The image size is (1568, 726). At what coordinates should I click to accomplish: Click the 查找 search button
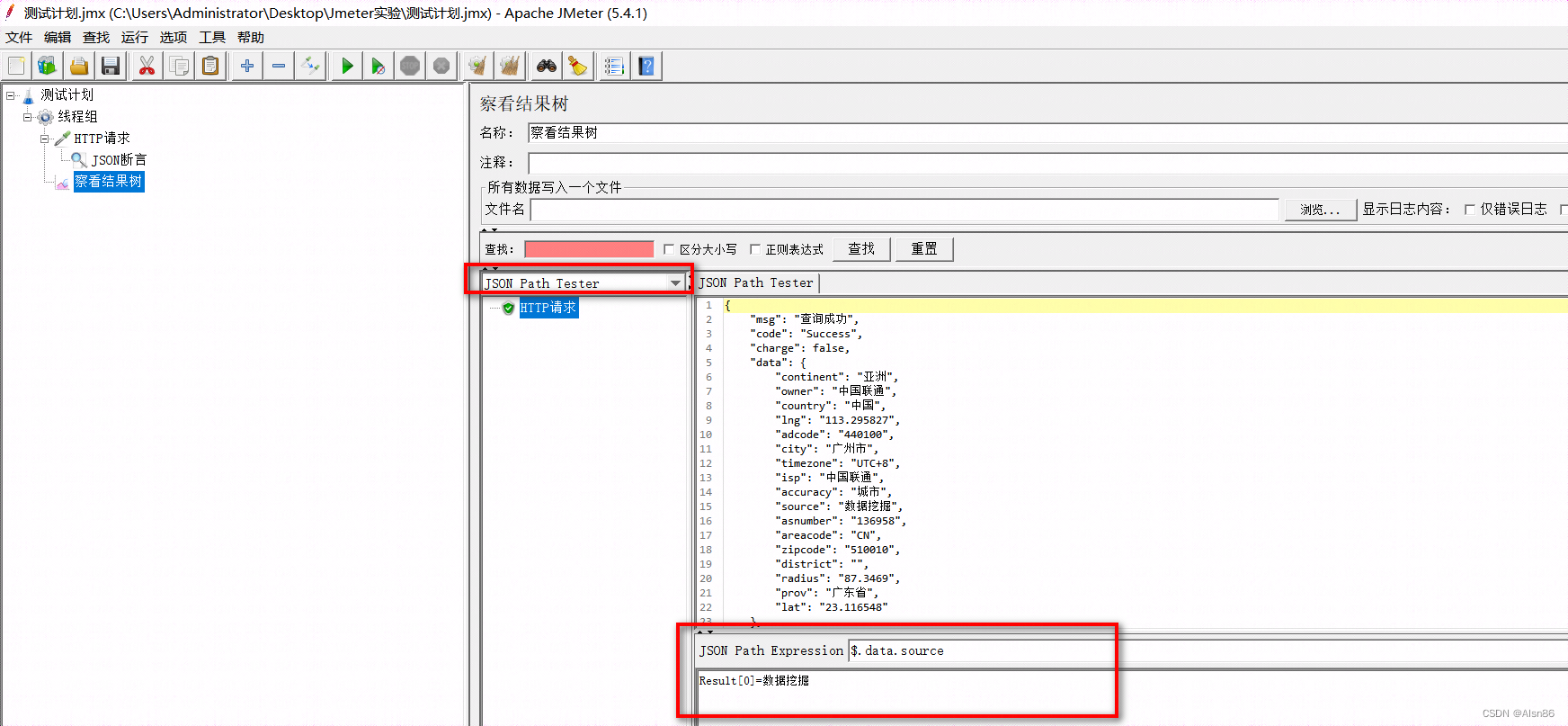tap(861, 249)
